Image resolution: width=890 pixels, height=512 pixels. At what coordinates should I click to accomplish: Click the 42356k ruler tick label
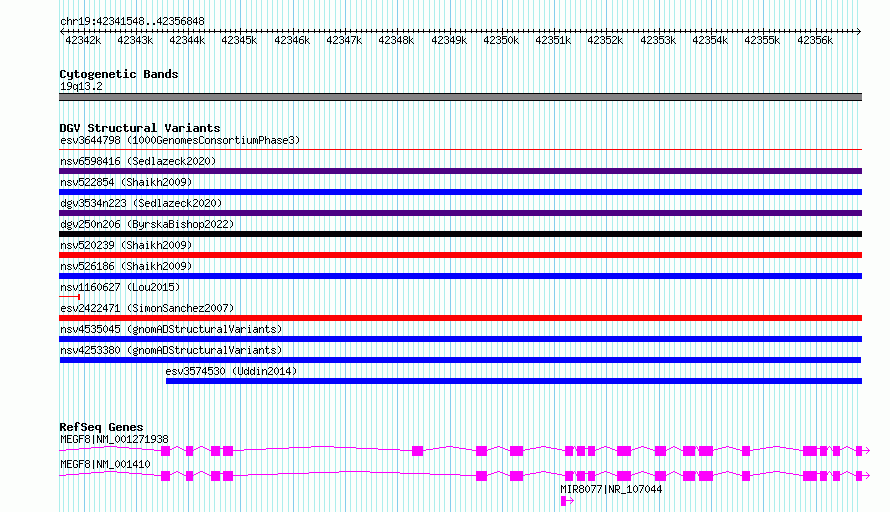point(815,40)
